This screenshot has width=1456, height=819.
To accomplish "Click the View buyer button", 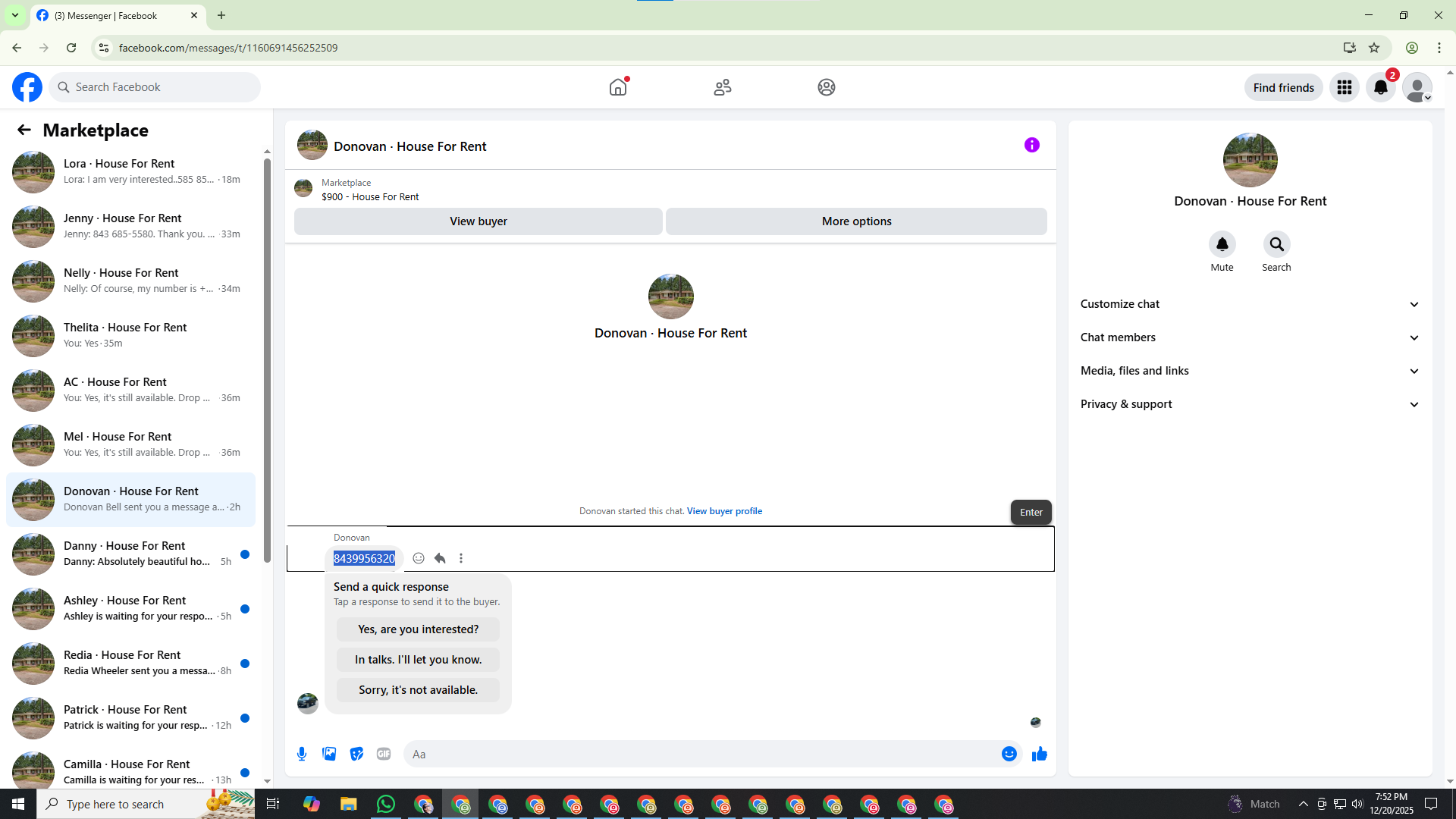I will click(x=478, y=221).
